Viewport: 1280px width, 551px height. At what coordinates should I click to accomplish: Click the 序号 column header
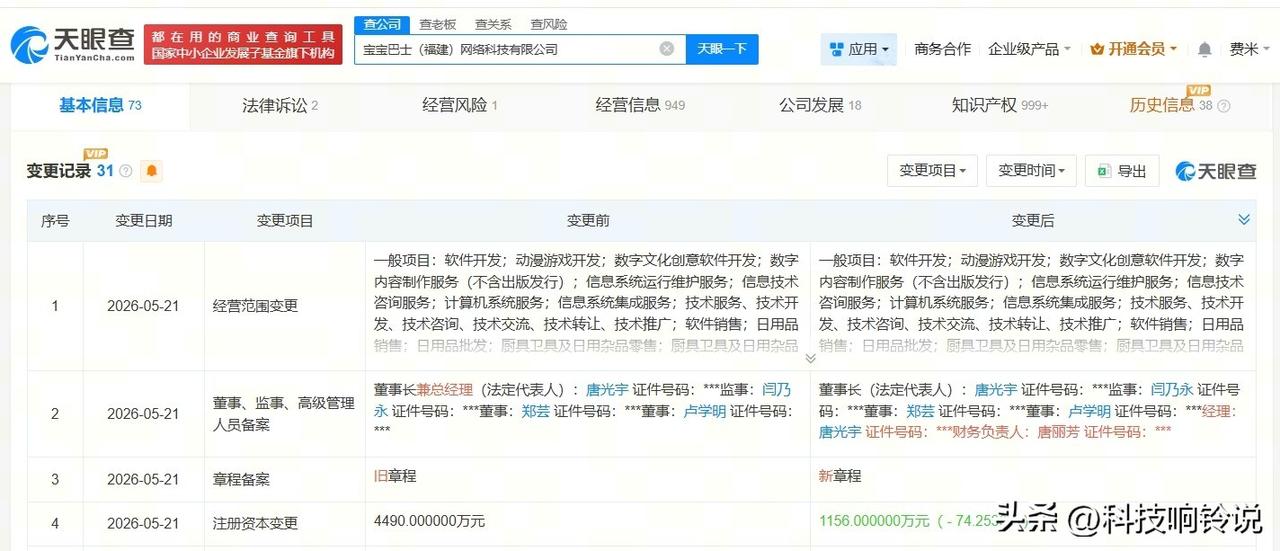click(x=55, y=220)
